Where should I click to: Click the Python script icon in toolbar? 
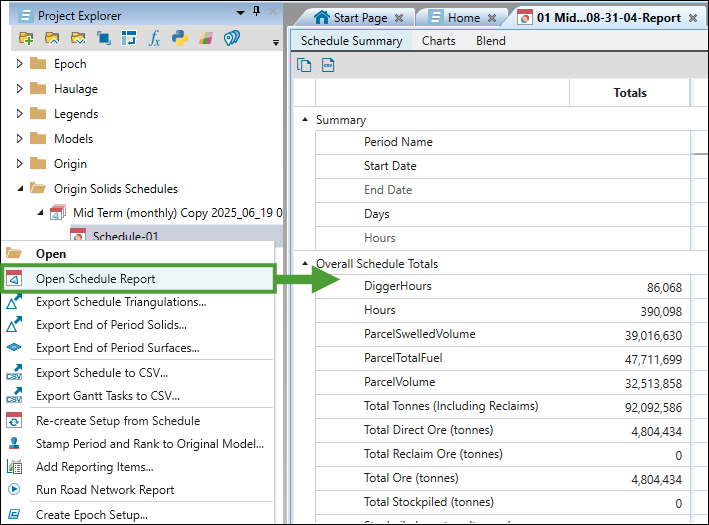coord(180,38)
